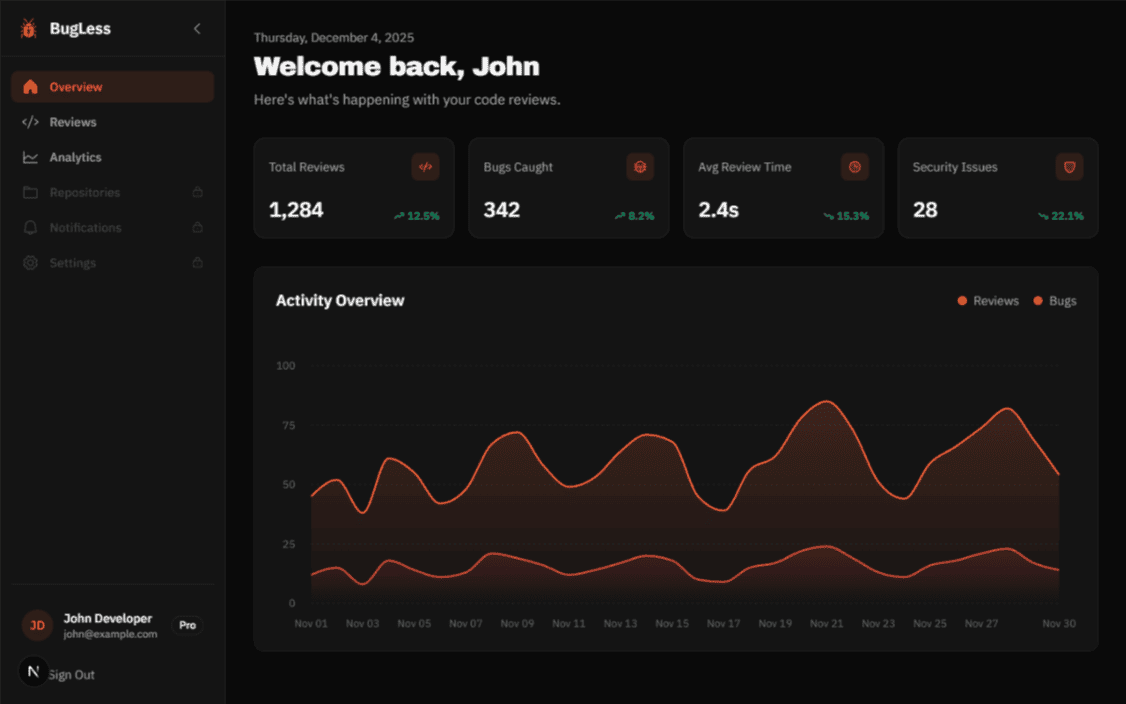Viewport: 1126px width, 704px height.
Task: Click the Notifications bell icon
Action: (x=30, y=228)
